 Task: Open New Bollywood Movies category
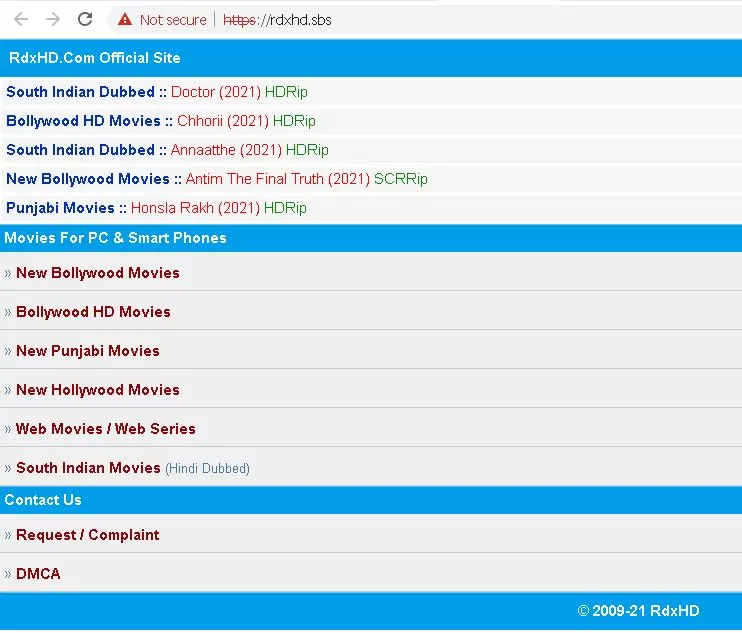(x=98, y=273)
